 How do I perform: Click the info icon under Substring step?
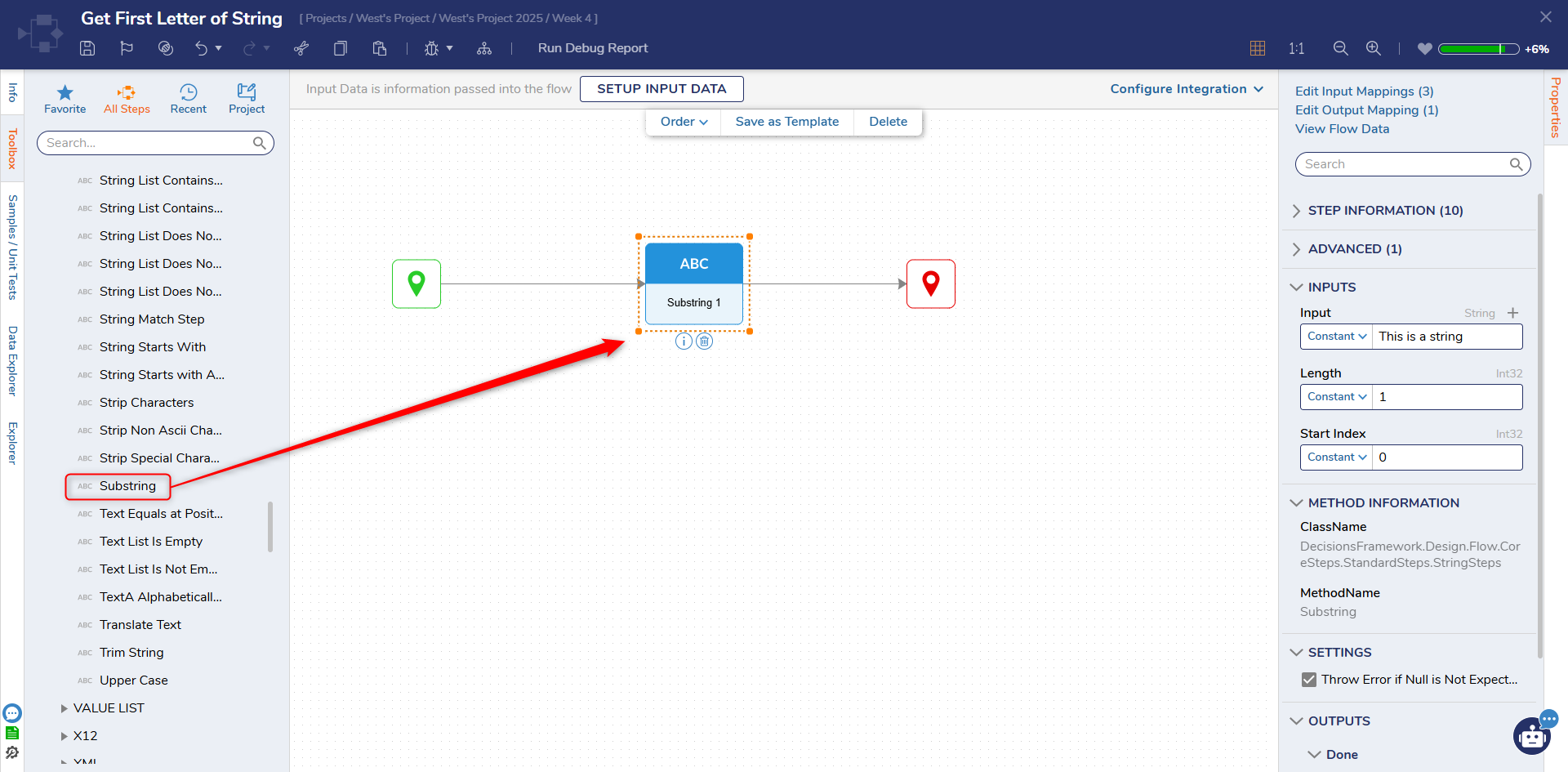[684, 341]
